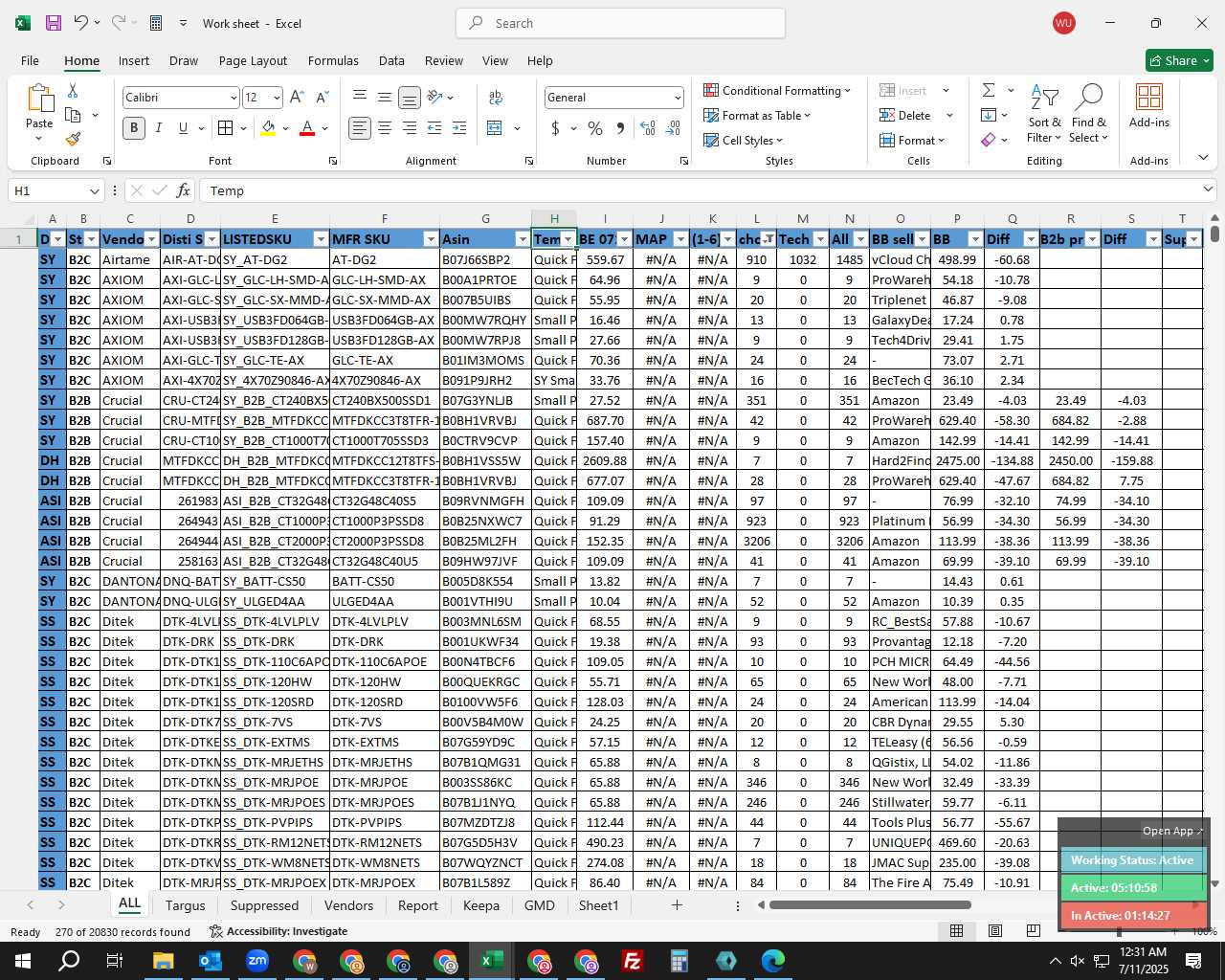Screen dimensions: 1225x980
Task: Click the AutoSum sigma icon
Action: pos(989,90)
